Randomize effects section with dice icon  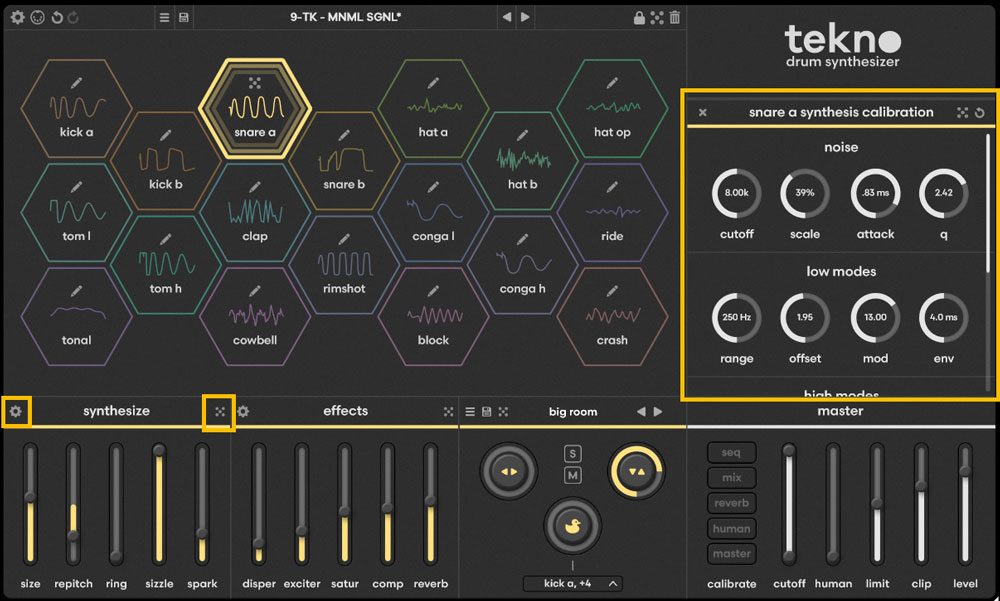pos(449,411)
